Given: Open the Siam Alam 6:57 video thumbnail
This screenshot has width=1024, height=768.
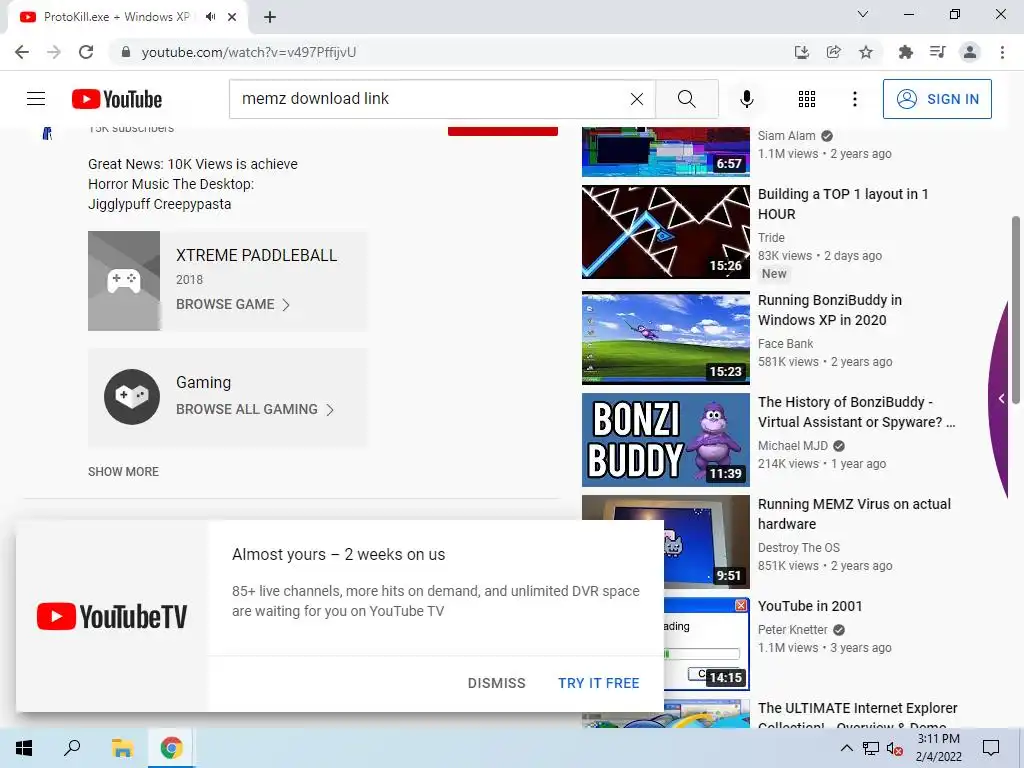Looking at the screenshot, I should (x=665, y=152).
